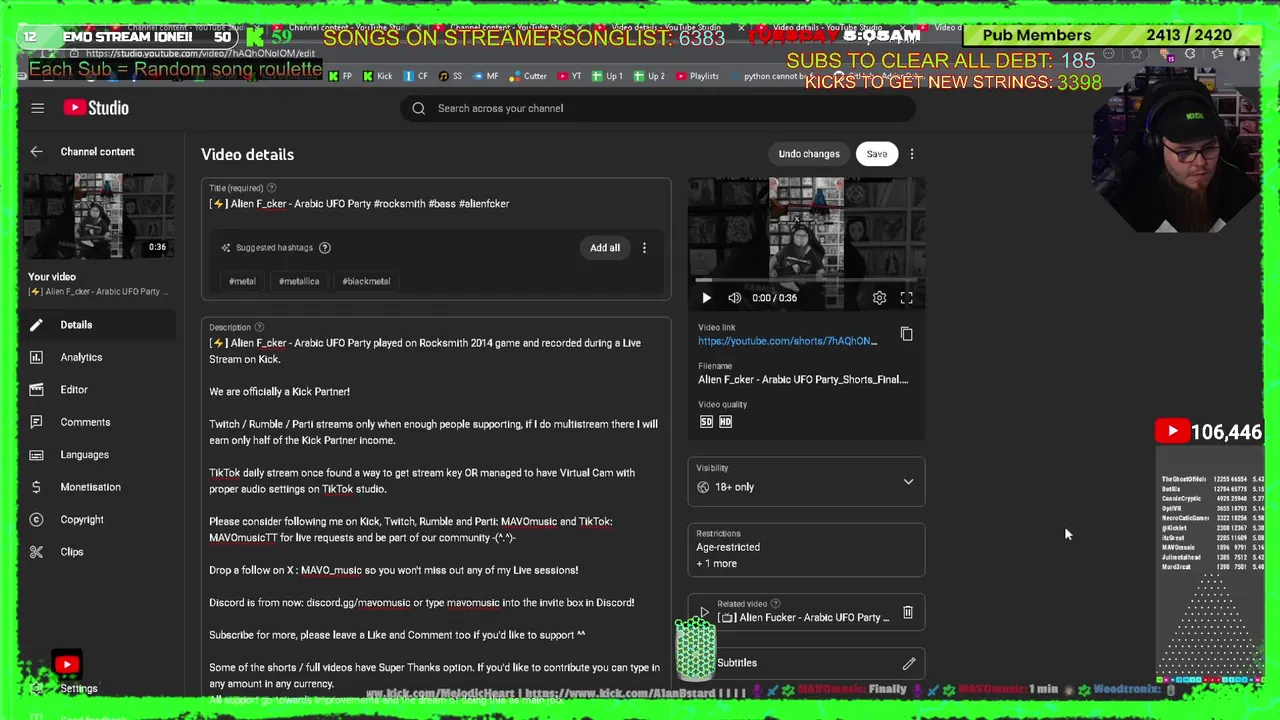Image resolution: width=1280 pixels, height=720 pixels.
Task: Add the #metal hashtag chip
Action: click(x=242, y=281)
